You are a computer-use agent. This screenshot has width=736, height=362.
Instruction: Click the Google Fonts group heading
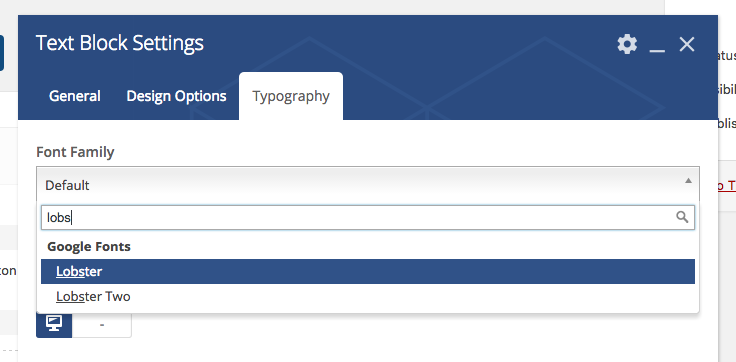[89, 246]
